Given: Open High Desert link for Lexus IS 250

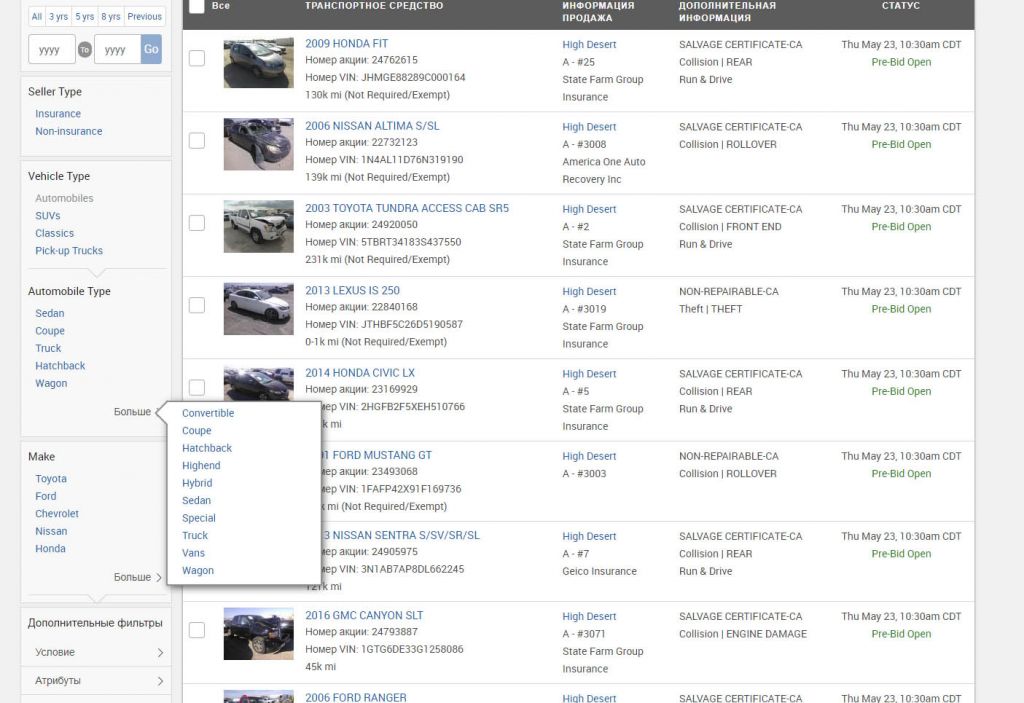Looking at the screenshot, I should [589, 291].
